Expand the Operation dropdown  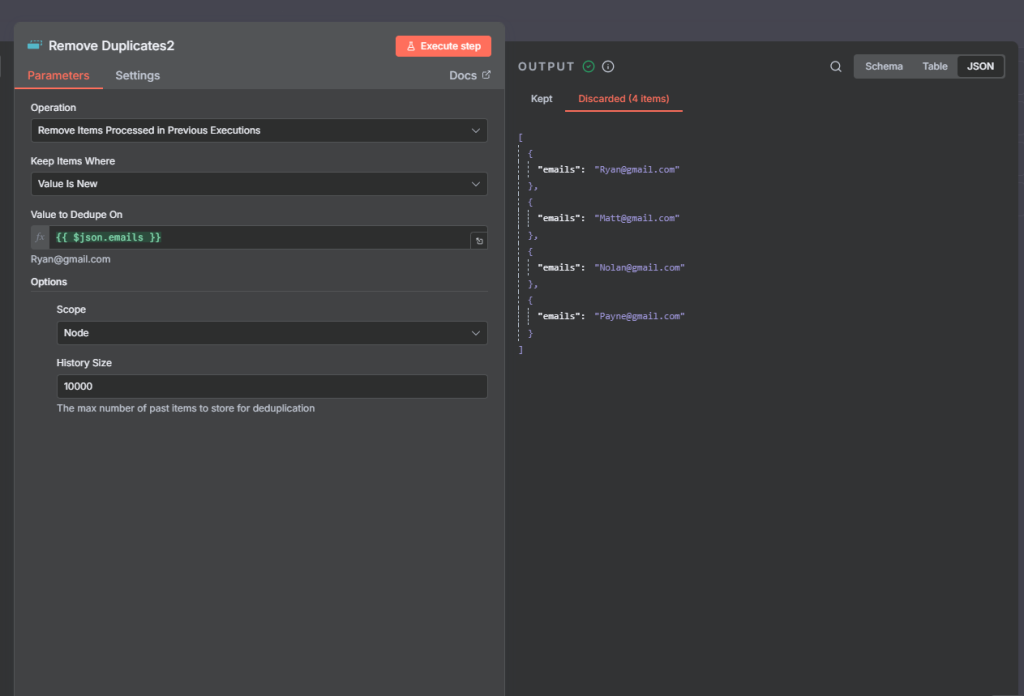[x=259, y=131]
